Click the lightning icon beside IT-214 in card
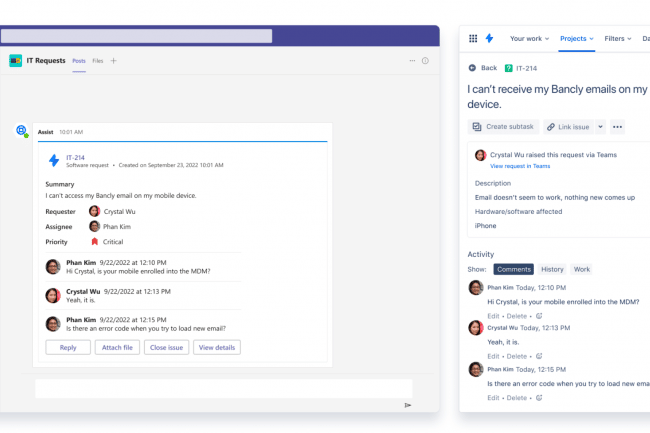 click(x=54, y=160)
